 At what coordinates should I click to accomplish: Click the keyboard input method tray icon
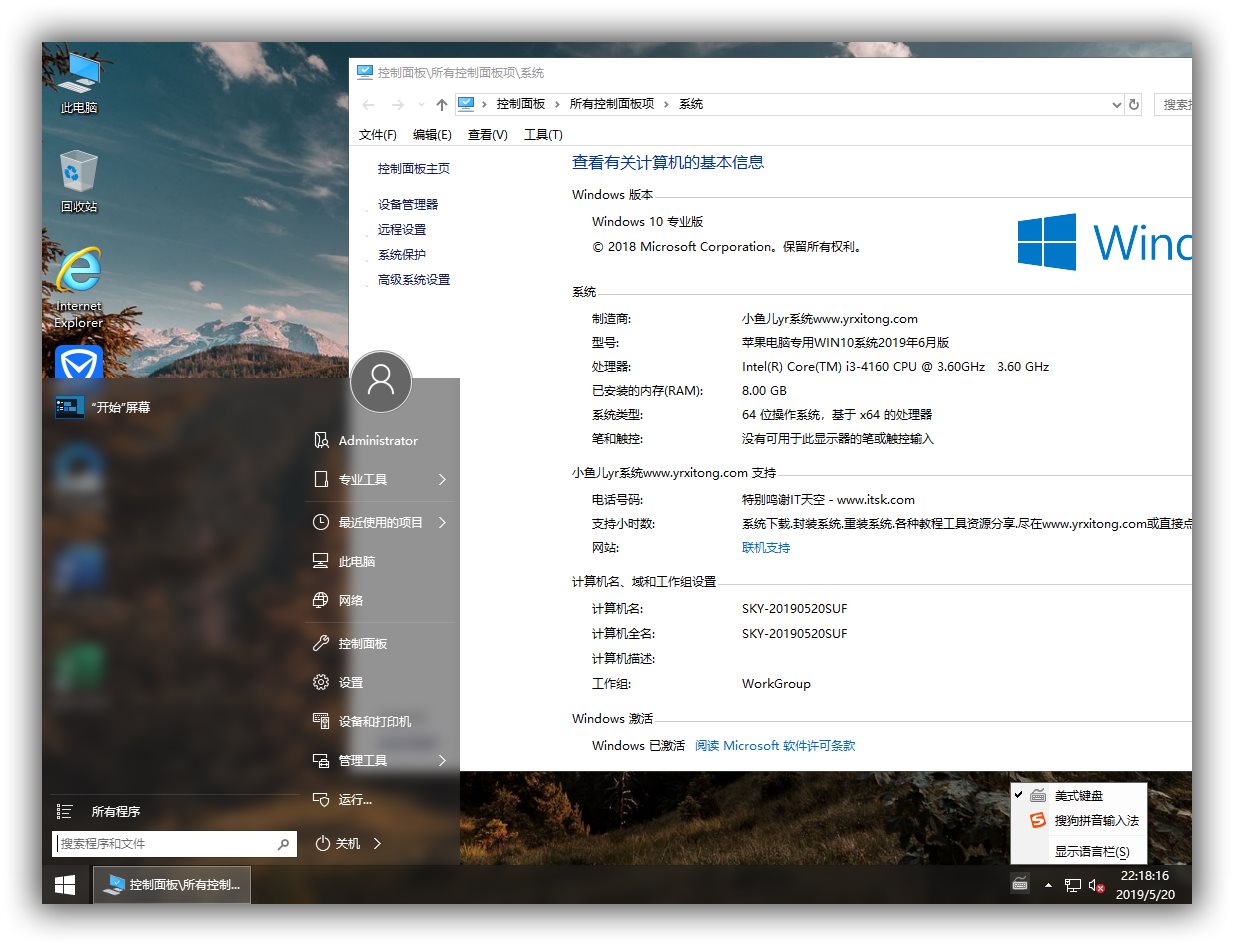click(x=1020, y=883)
